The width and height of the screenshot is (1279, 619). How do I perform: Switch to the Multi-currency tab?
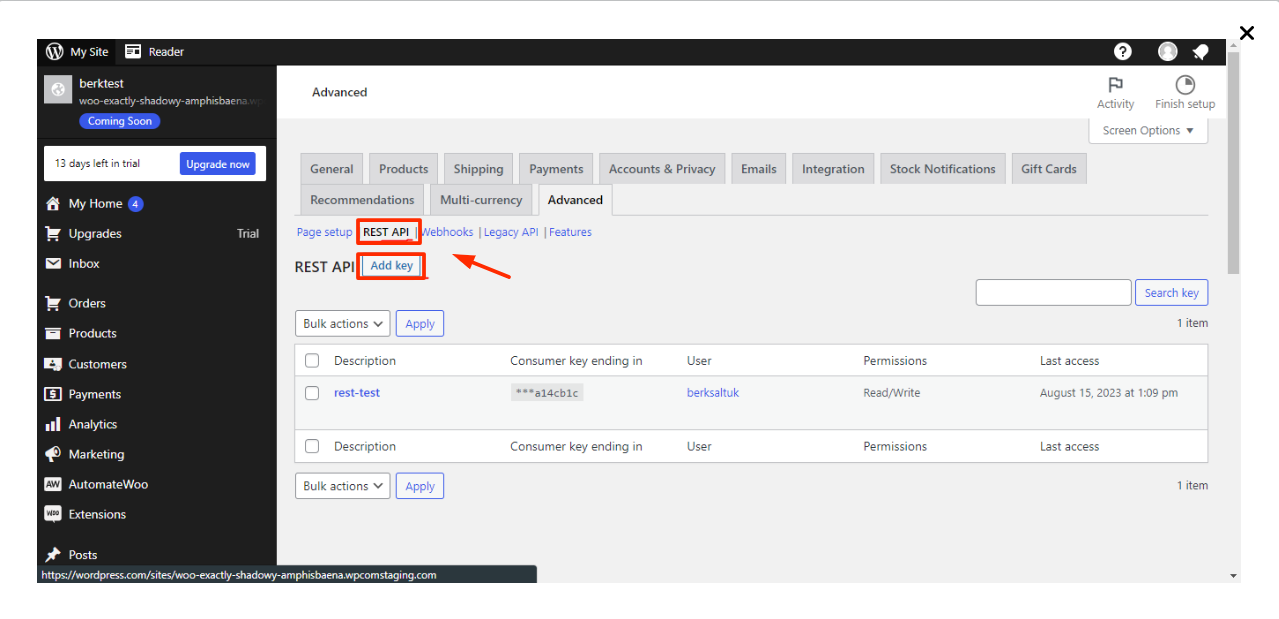click(x=481, y=200)
